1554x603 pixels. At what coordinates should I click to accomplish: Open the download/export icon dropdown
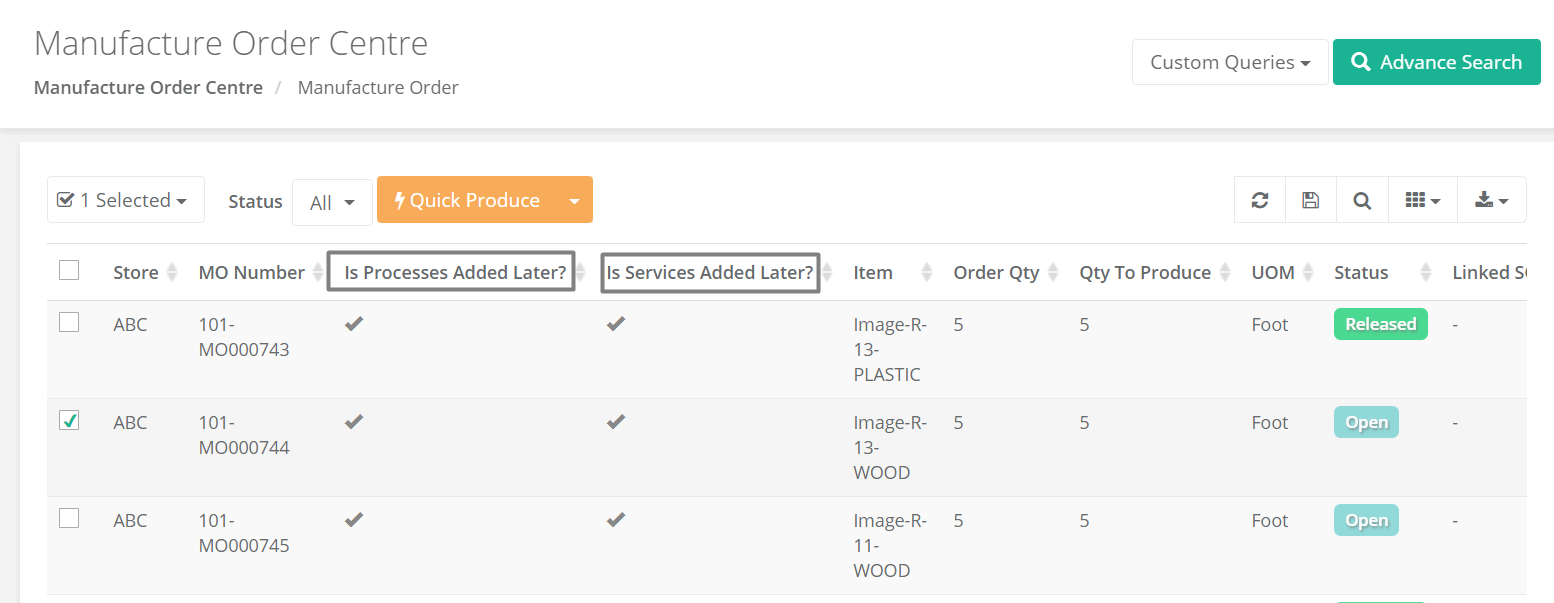[x=1492, y=200]
